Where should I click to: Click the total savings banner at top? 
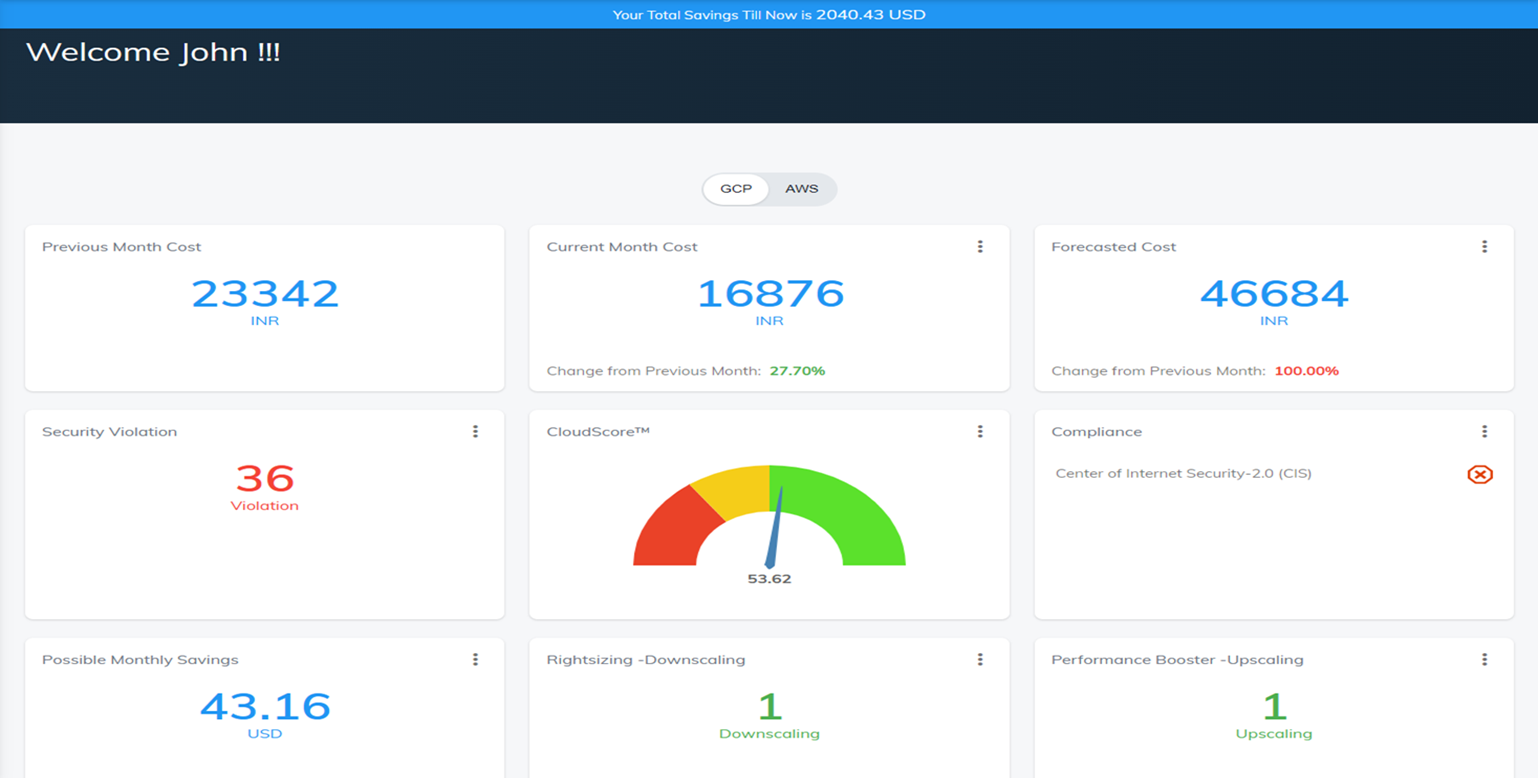point(769,14)
